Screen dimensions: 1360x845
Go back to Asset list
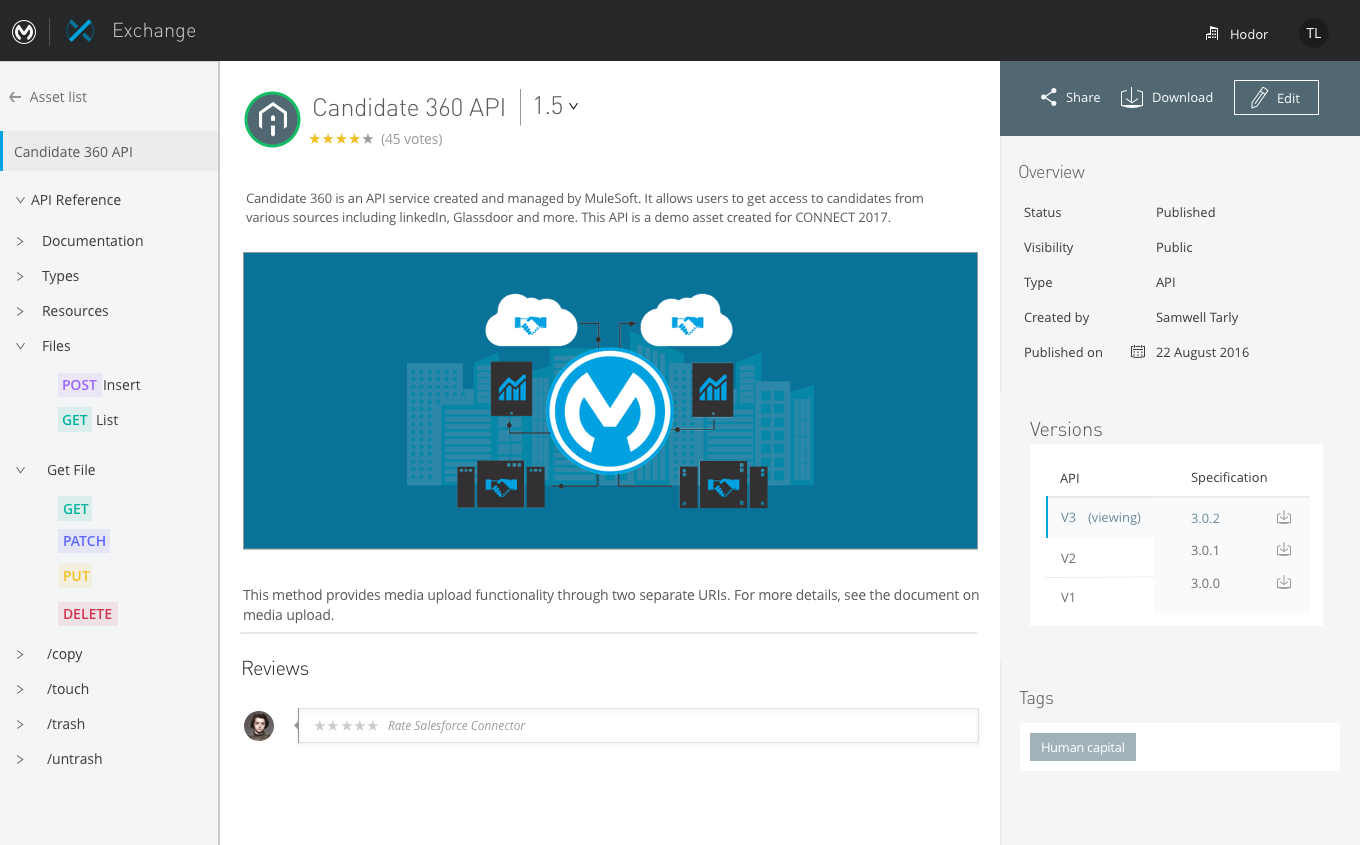tap(58, 97)
